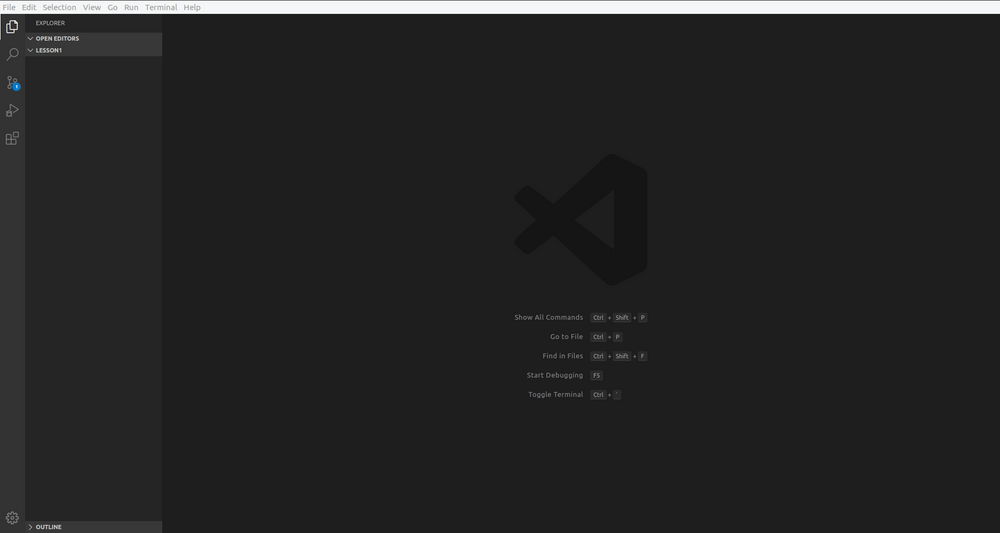
Task: Click the Toggle Terminal label
Action: (x=555, y=395)
